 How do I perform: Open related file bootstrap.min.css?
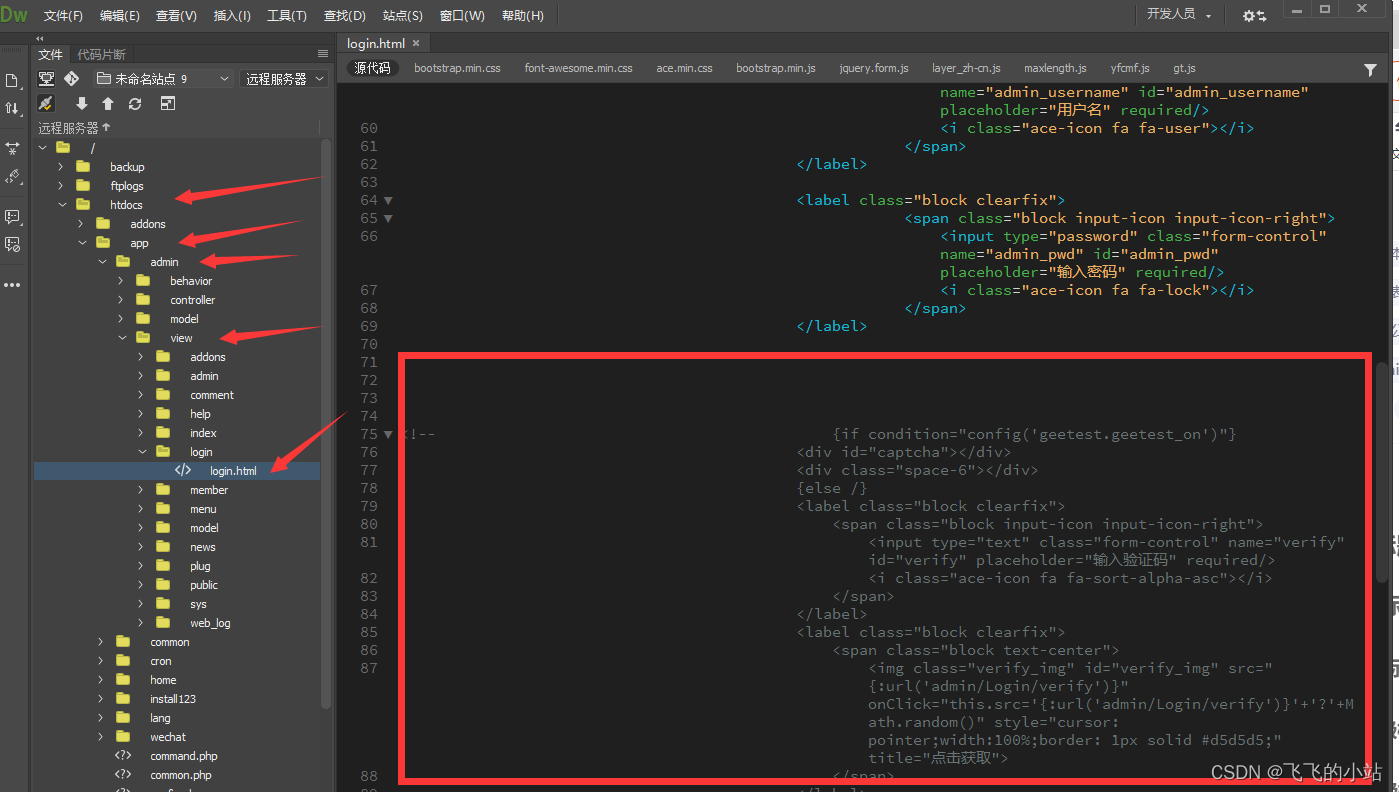click(x=457, y=68)
